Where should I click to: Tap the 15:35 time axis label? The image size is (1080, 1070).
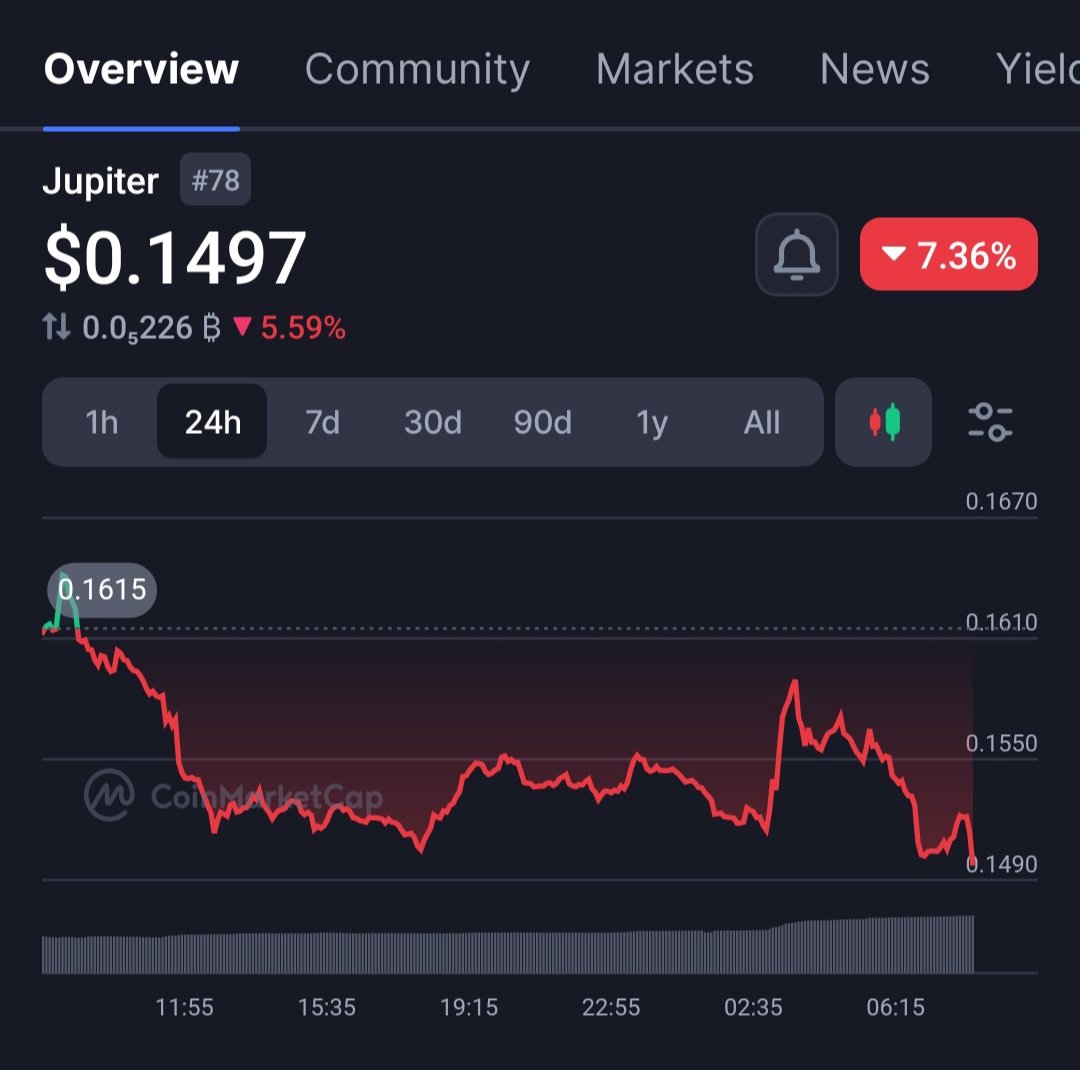pyautogui.click(x=326, y=1007)
